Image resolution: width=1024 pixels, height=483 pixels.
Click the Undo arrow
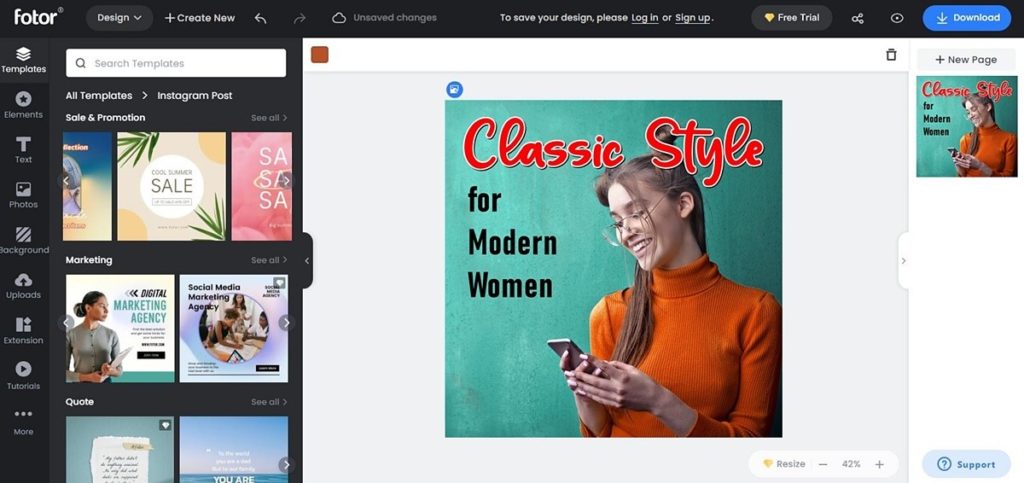click(261, 18)
